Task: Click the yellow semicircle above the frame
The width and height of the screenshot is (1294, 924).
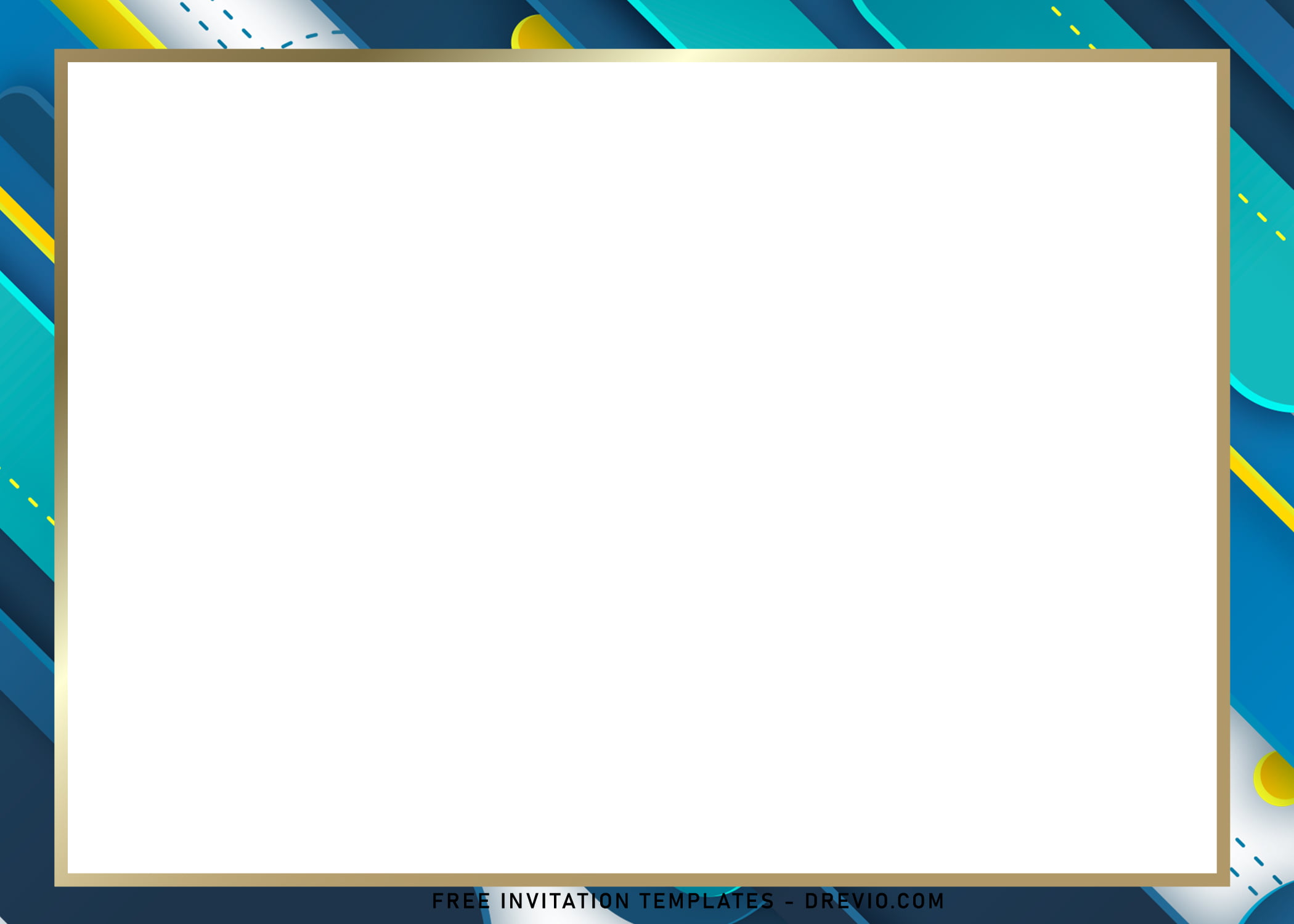Action: (x=537, y=32)
